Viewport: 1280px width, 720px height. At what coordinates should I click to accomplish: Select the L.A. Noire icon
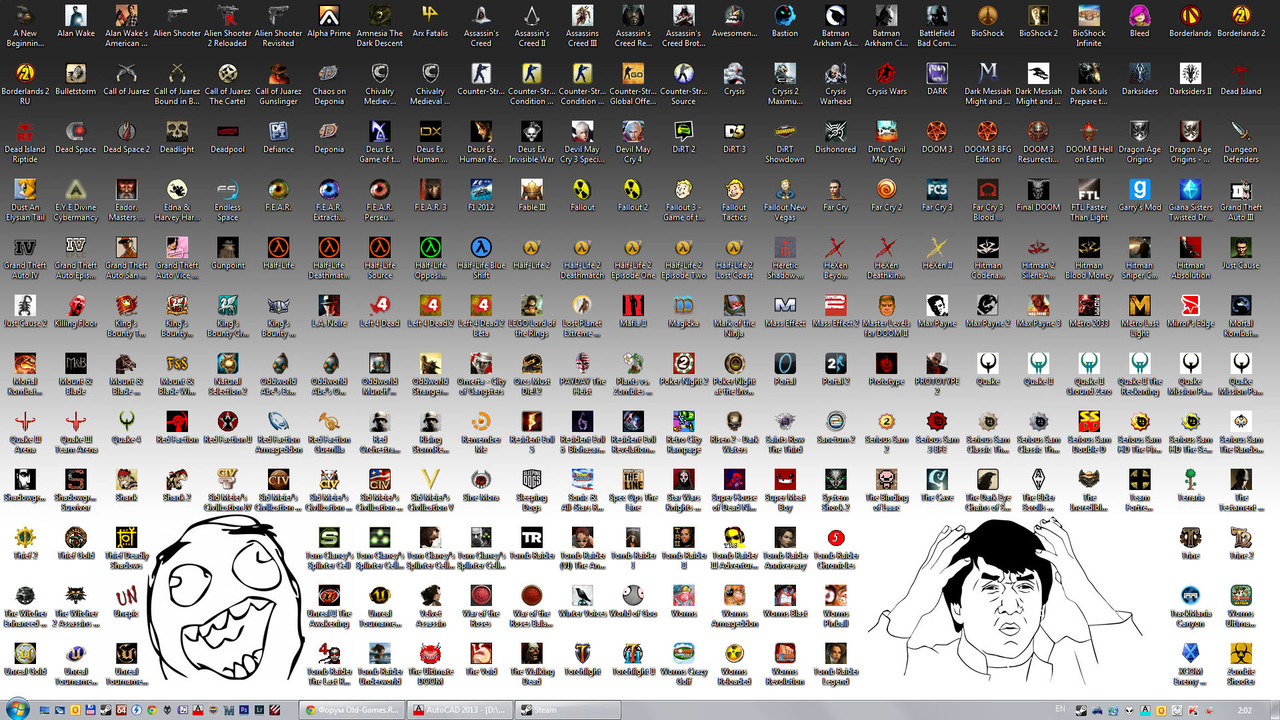[x=329, y=312]
